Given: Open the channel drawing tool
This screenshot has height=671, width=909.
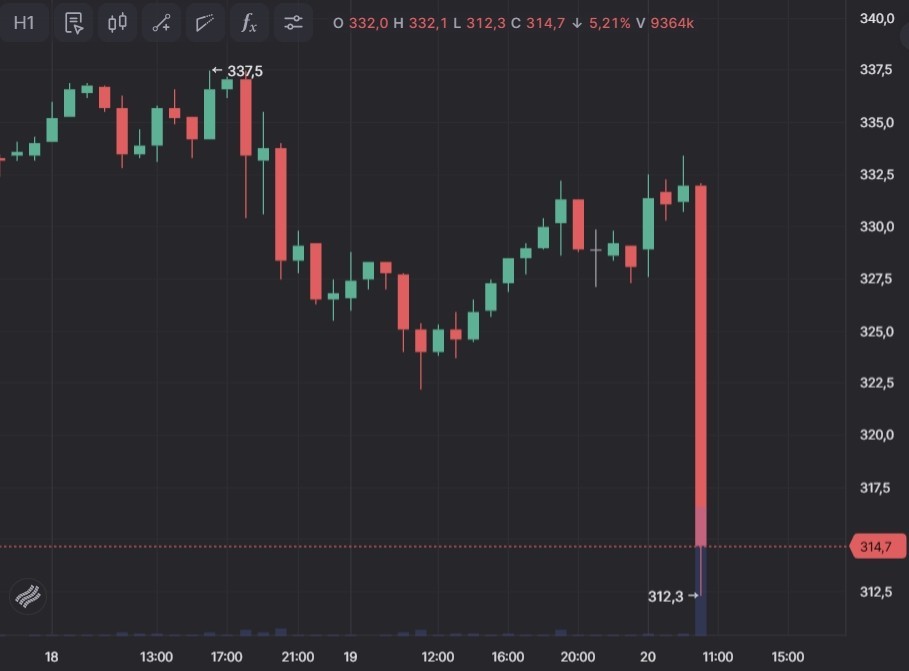Looking at the screenshot, I should [205, 23].
